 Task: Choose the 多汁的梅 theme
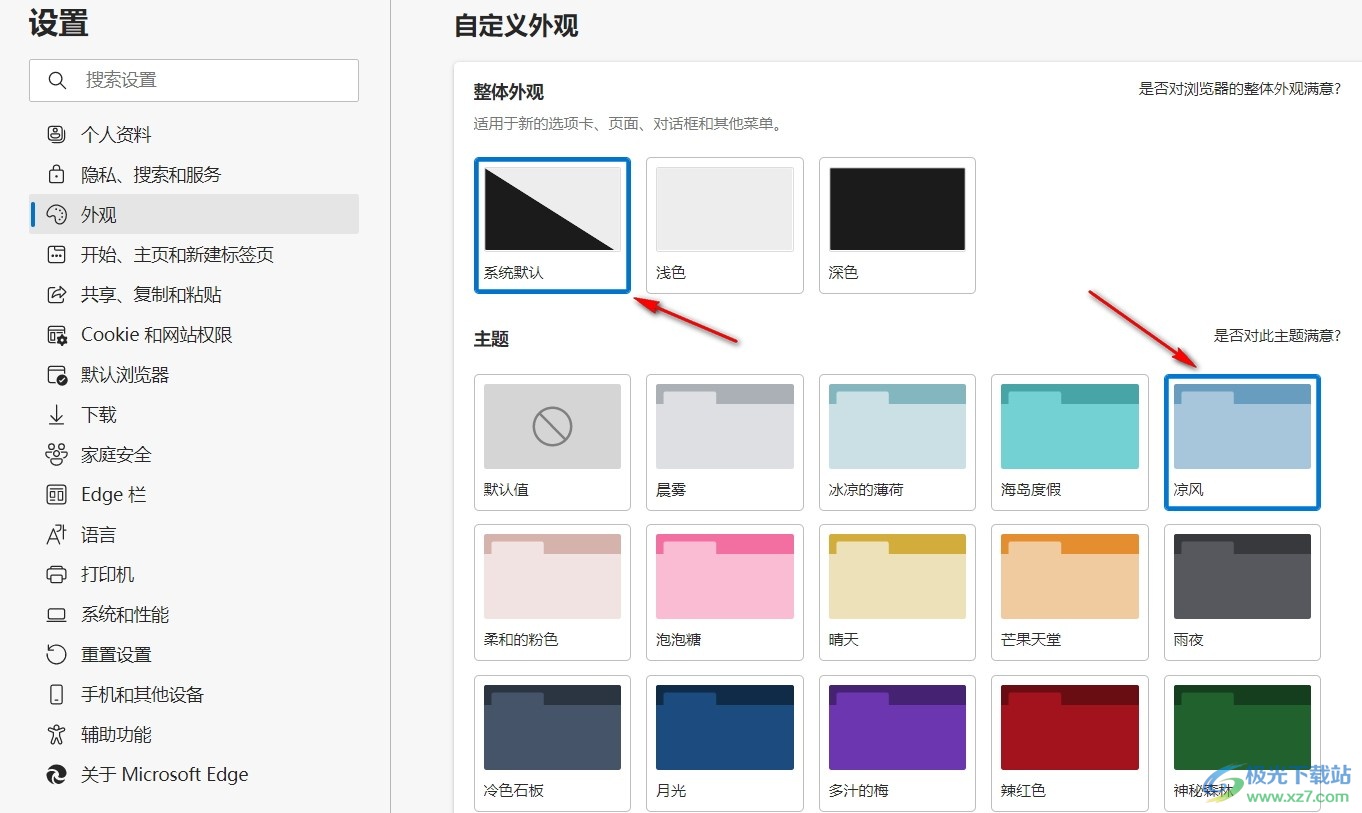click(897, 743)
